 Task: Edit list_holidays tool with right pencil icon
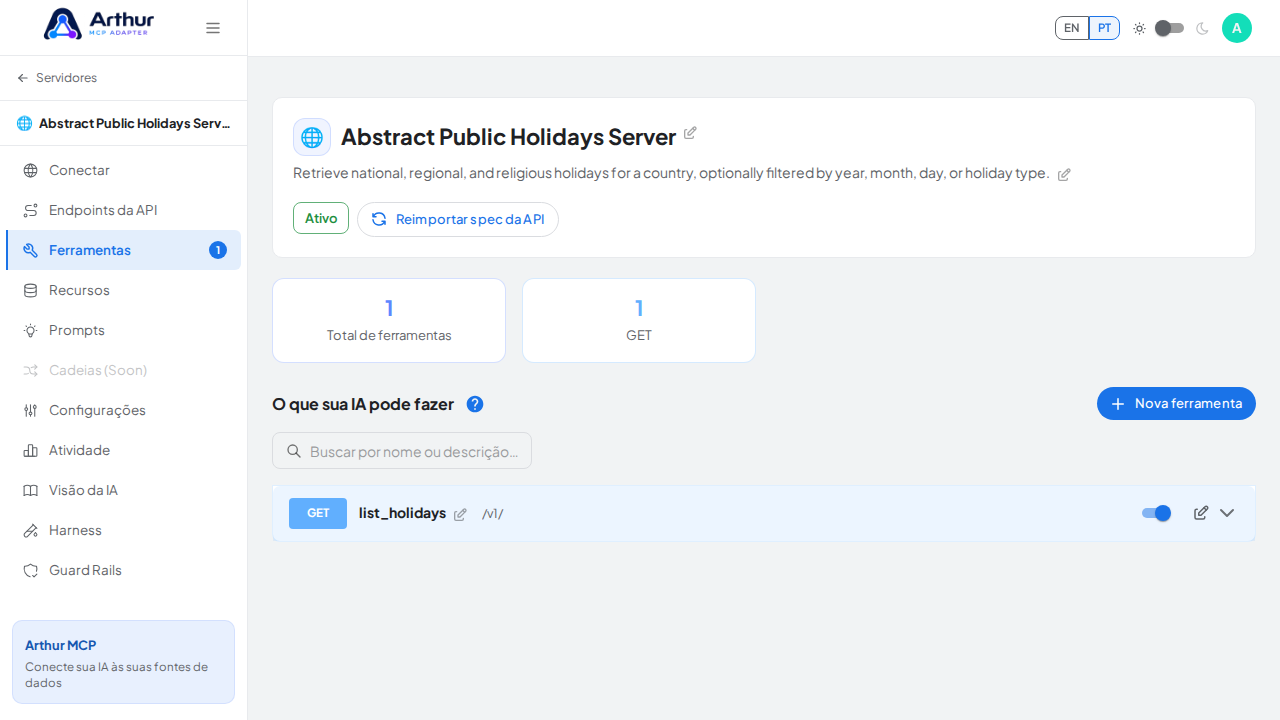[1201, 513]
